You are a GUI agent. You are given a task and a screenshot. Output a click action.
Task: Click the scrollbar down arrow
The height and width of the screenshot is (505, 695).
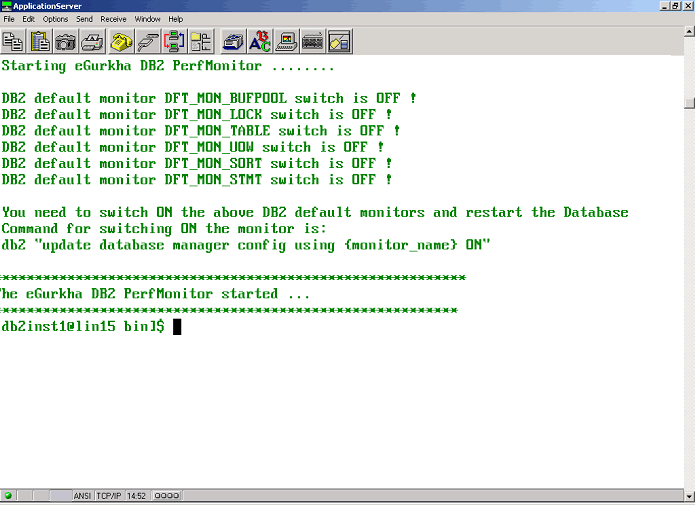click(x=689, y=496)
